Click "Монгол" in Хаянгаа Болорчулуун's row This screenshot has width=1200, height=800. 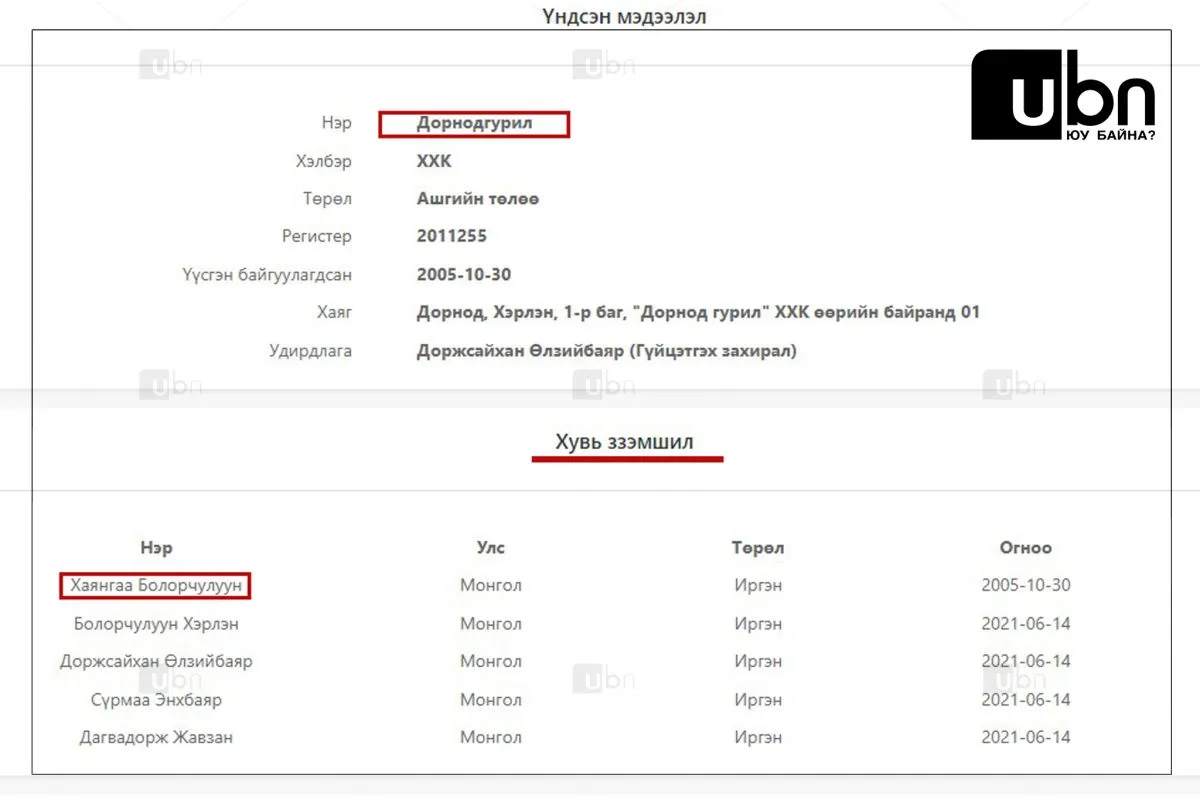coord(491,586)
